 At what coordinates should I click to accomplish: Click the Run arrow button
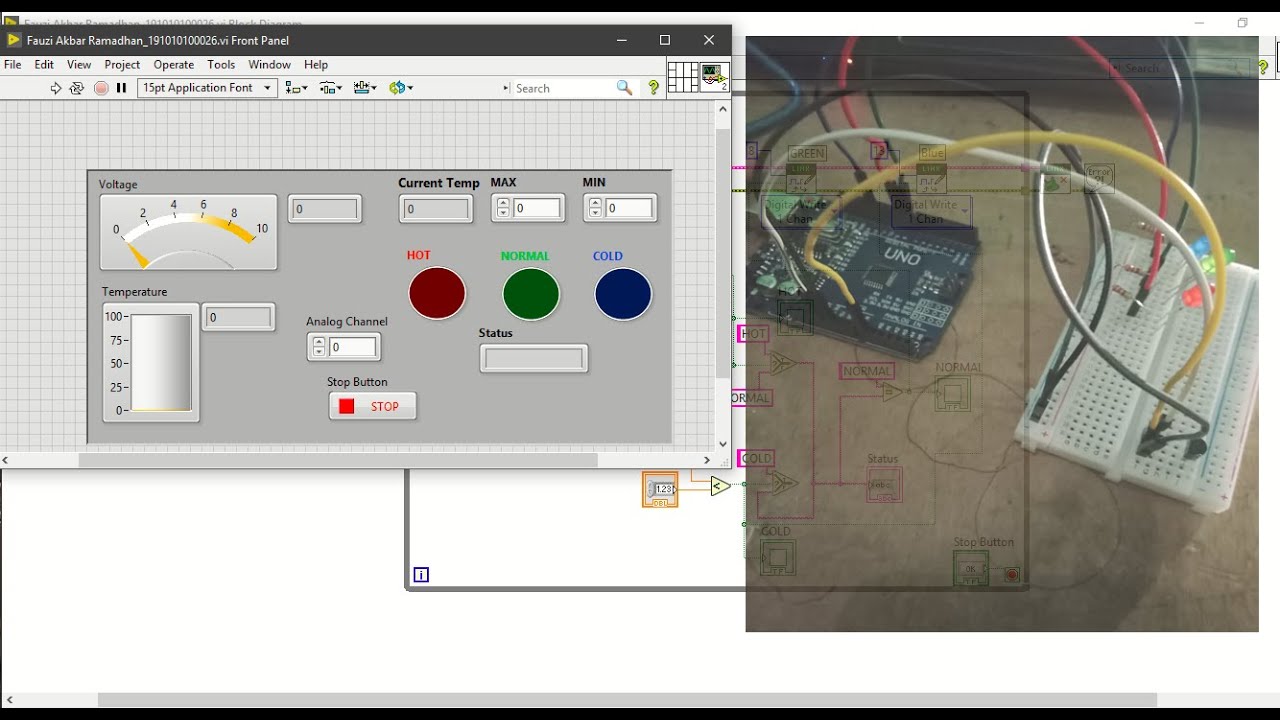point(56,88)
